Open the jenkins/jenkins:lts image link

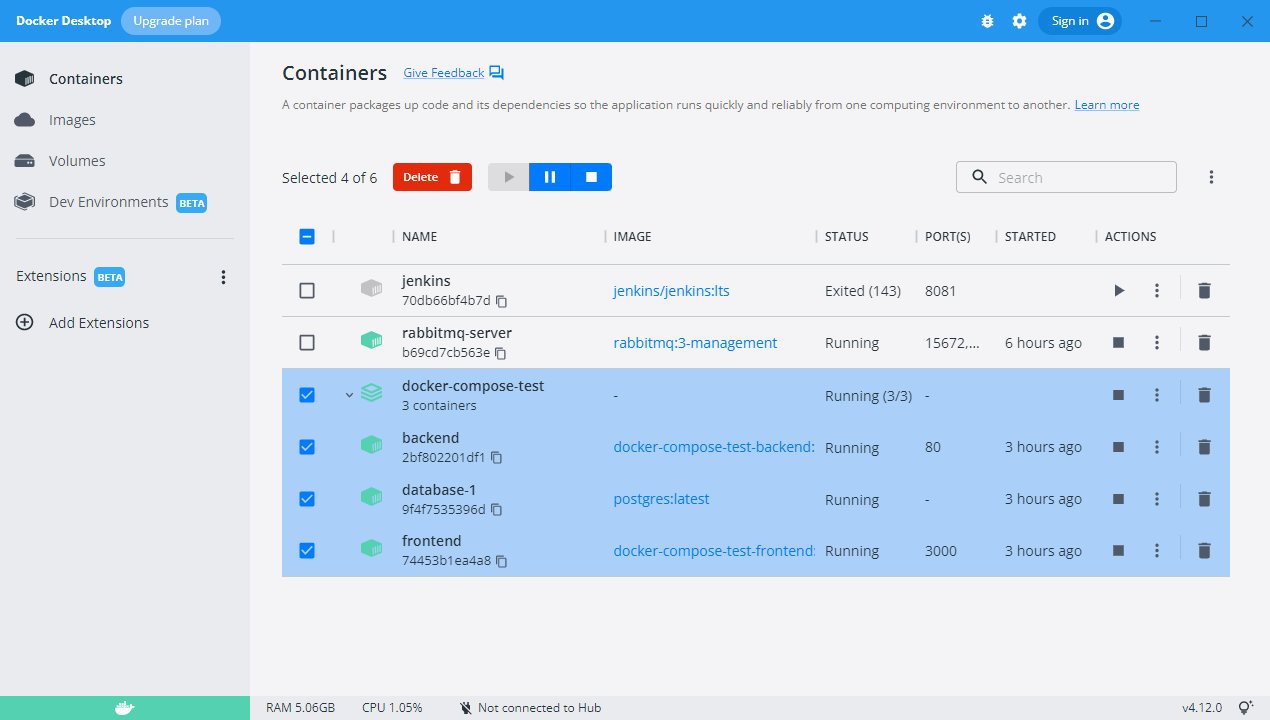[x=671, y=290]
